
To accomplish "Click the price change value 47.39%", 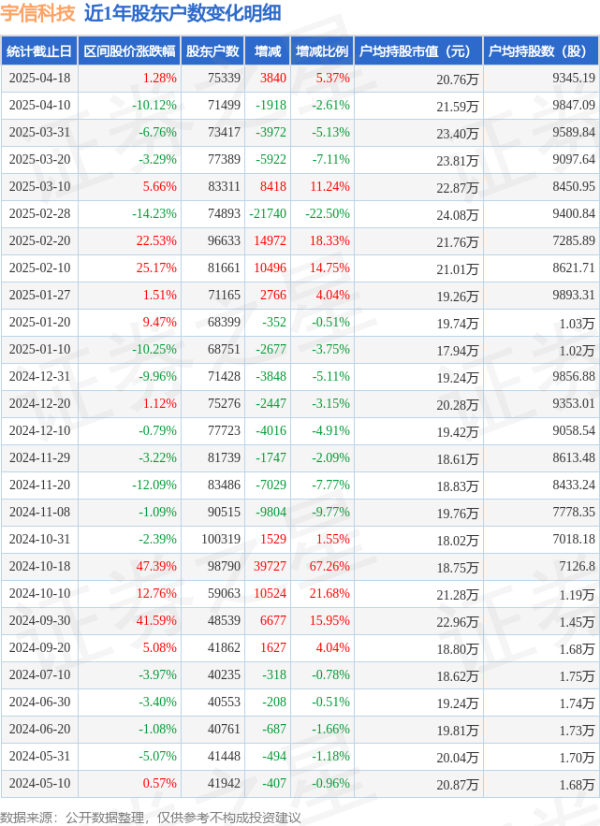I will pyautogui.click(x=156, y=566).
